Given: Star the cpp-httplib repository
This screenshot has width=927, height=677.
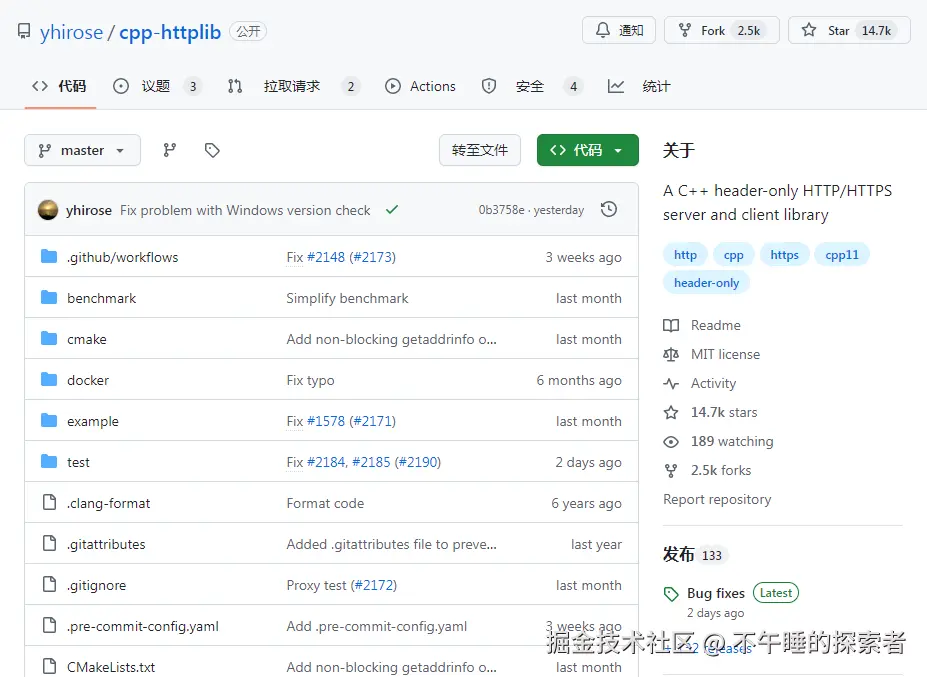Looking at the screenshot, I should (x=849, y=30).
